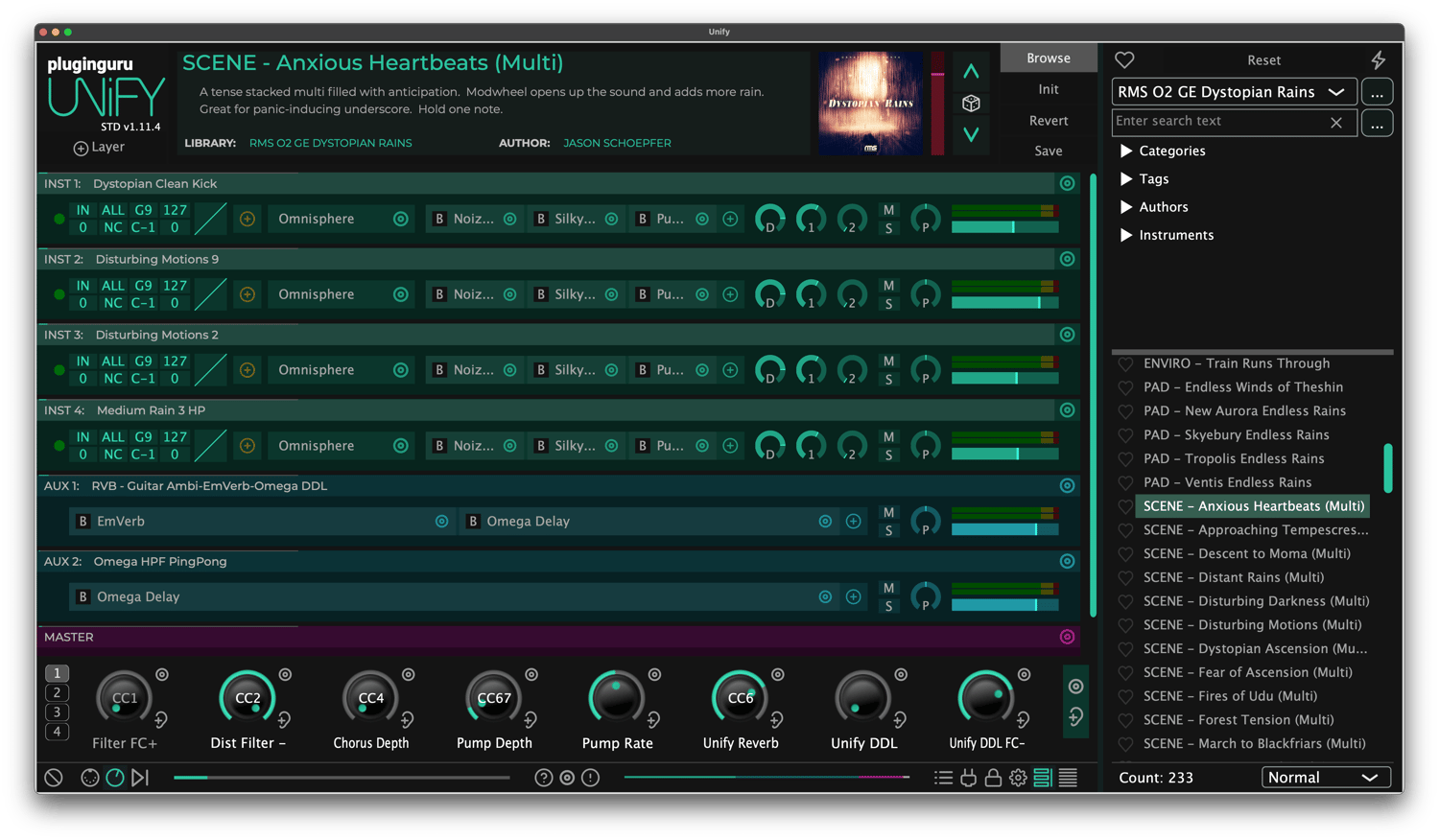The image size is (1439, 840).
Task: Solo INST 4 with the S button
Action: pos(888,455)
